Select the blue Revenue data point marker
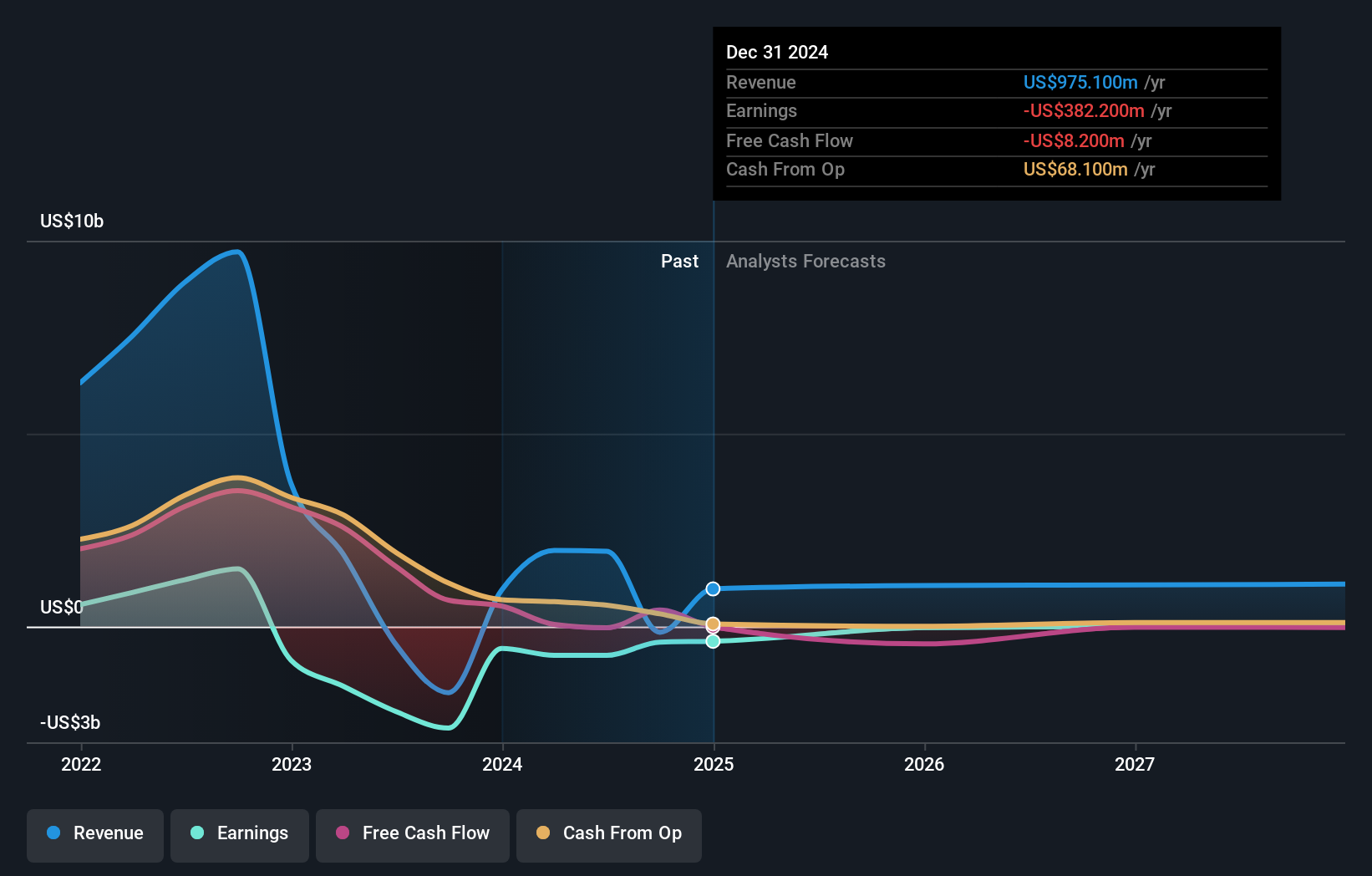This screenshot has height=876, width=1372. click(713, 589)
